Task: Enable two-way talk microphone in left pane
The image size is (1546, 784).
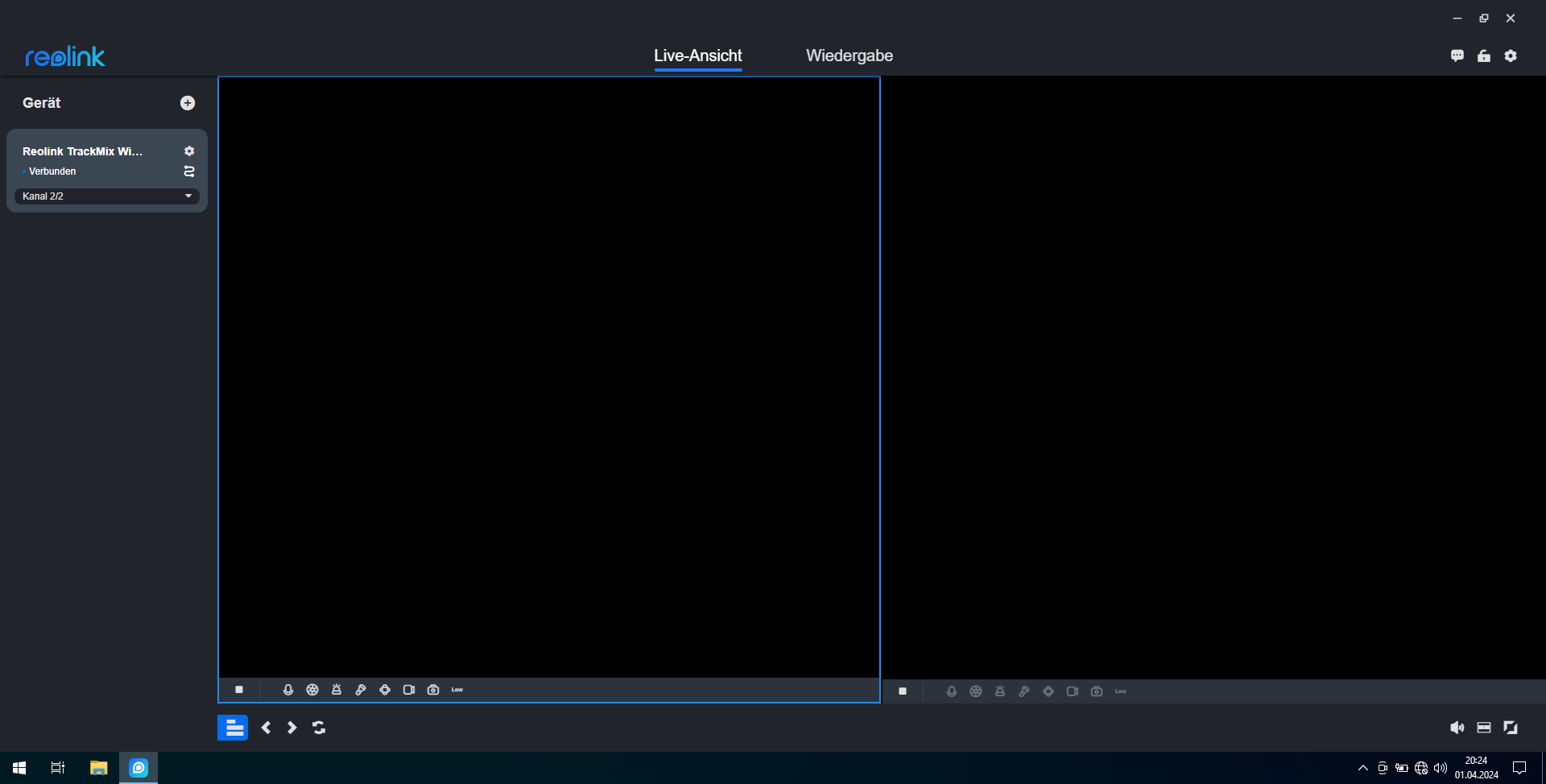Action: pyautogui.click(x=288, y=690)
